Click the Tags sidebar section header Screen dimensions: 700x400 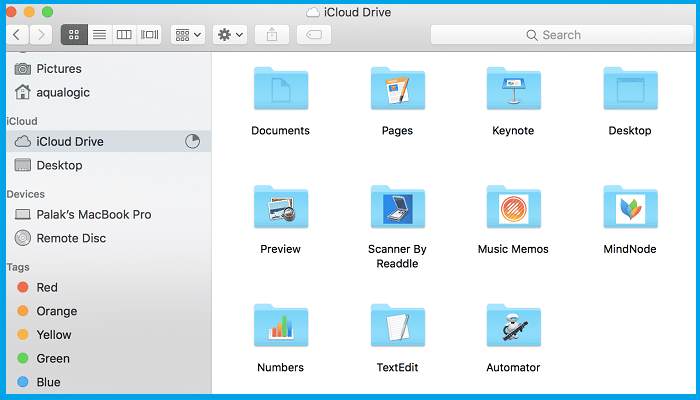18,267
